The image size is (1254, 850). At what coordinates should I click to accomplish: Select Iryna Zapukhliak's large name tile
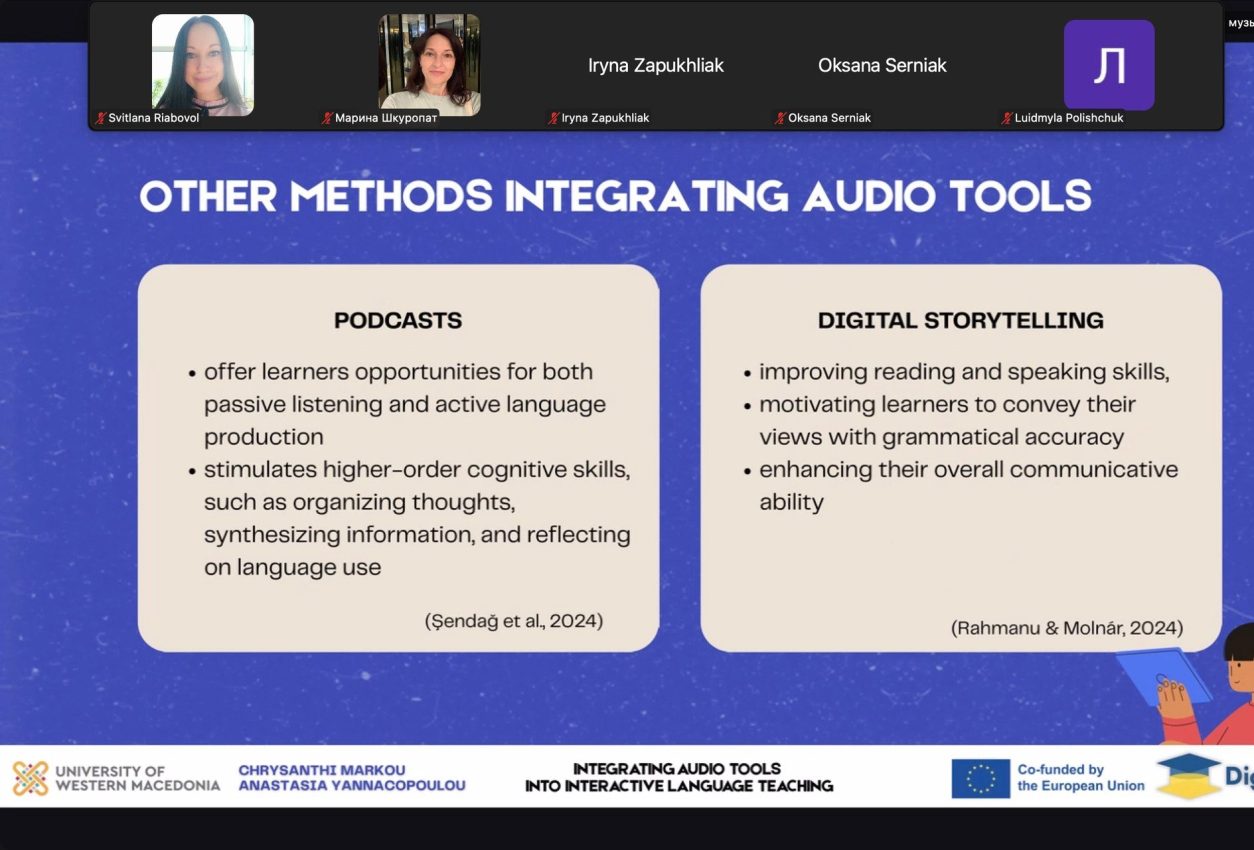point(655,65)
